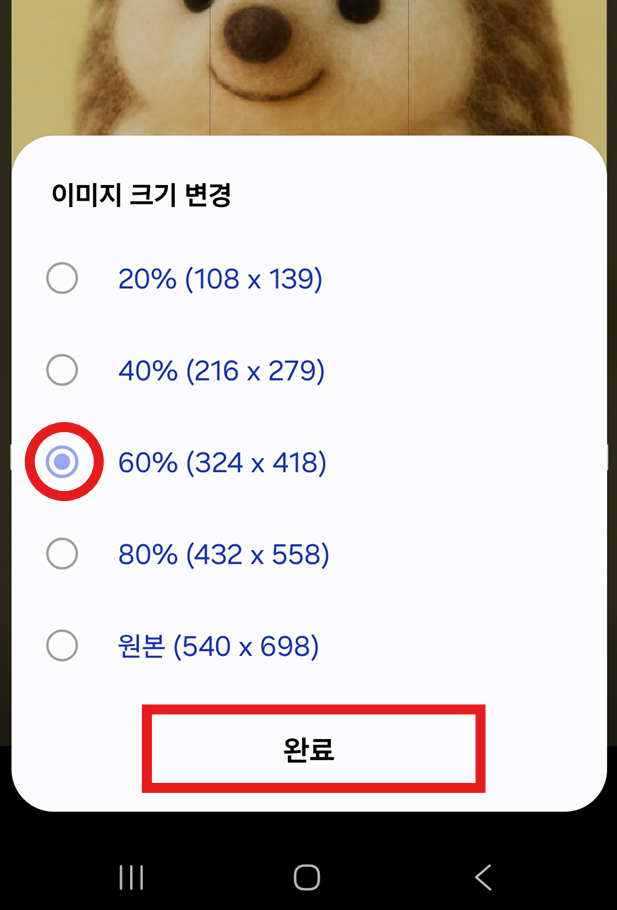Screen dimensions: 617x910
Task: Select the 80% (432 x 558) radio button
Action: pos(62,554)
